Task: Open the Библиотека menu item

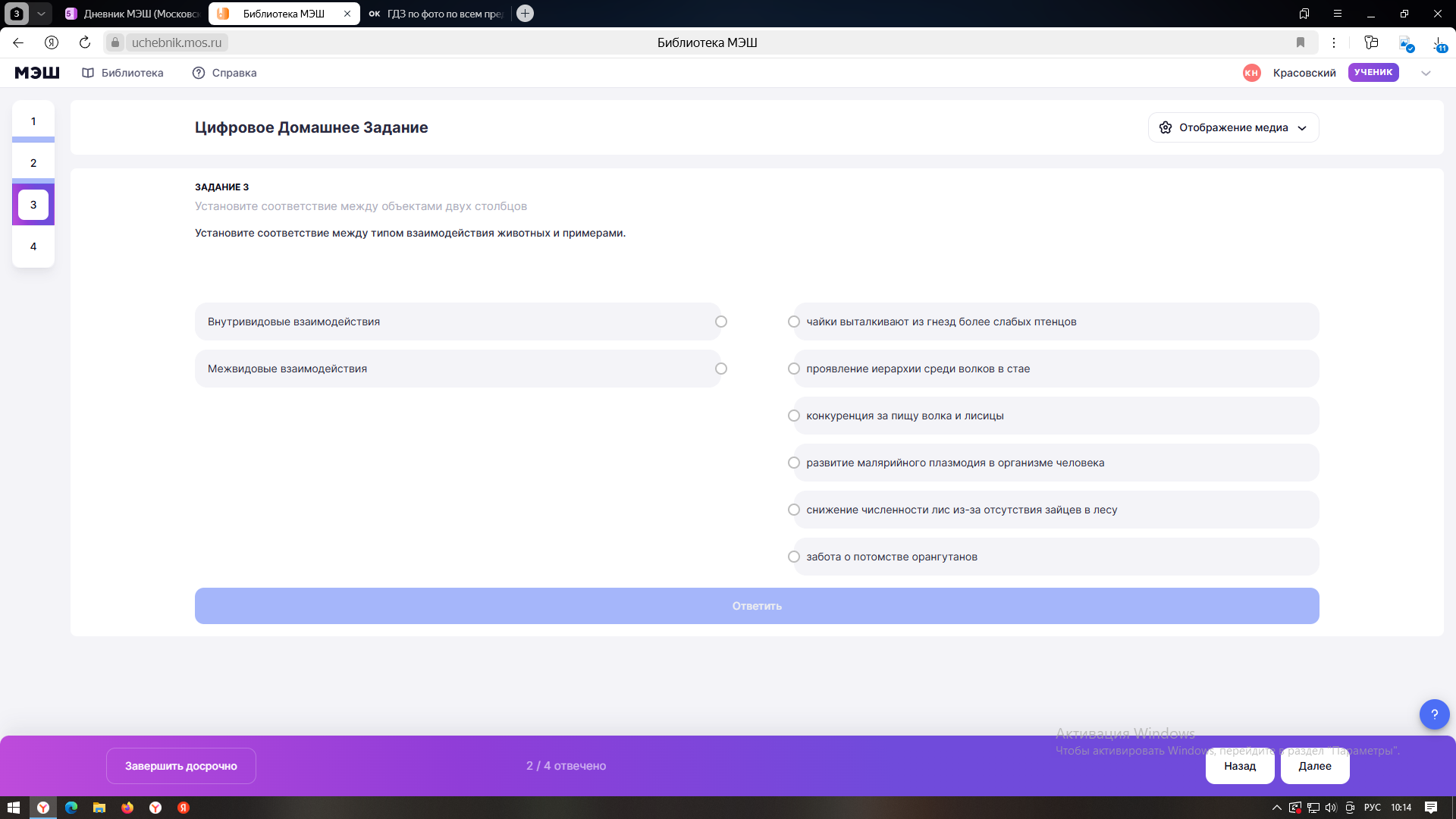Action: coord(123,73)
